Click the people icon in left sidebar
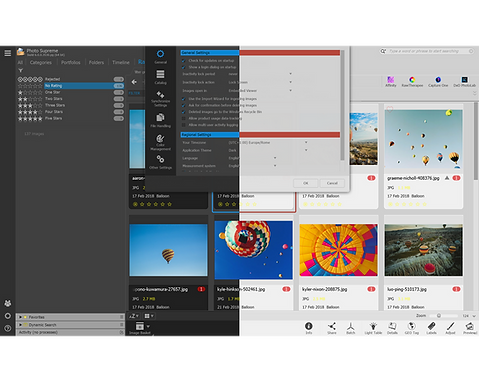 click(8, 303)
